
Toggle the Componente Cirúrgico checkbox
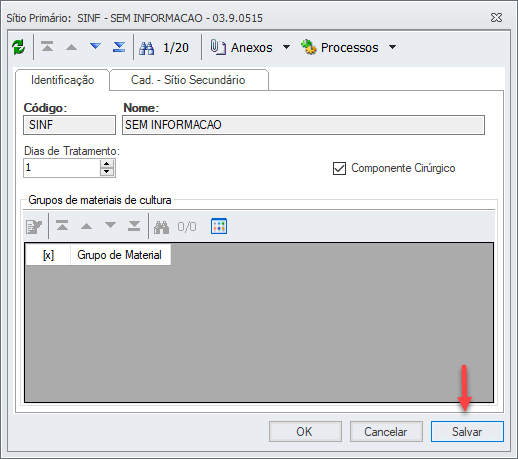pyautogui.click(x=339, y=168)
